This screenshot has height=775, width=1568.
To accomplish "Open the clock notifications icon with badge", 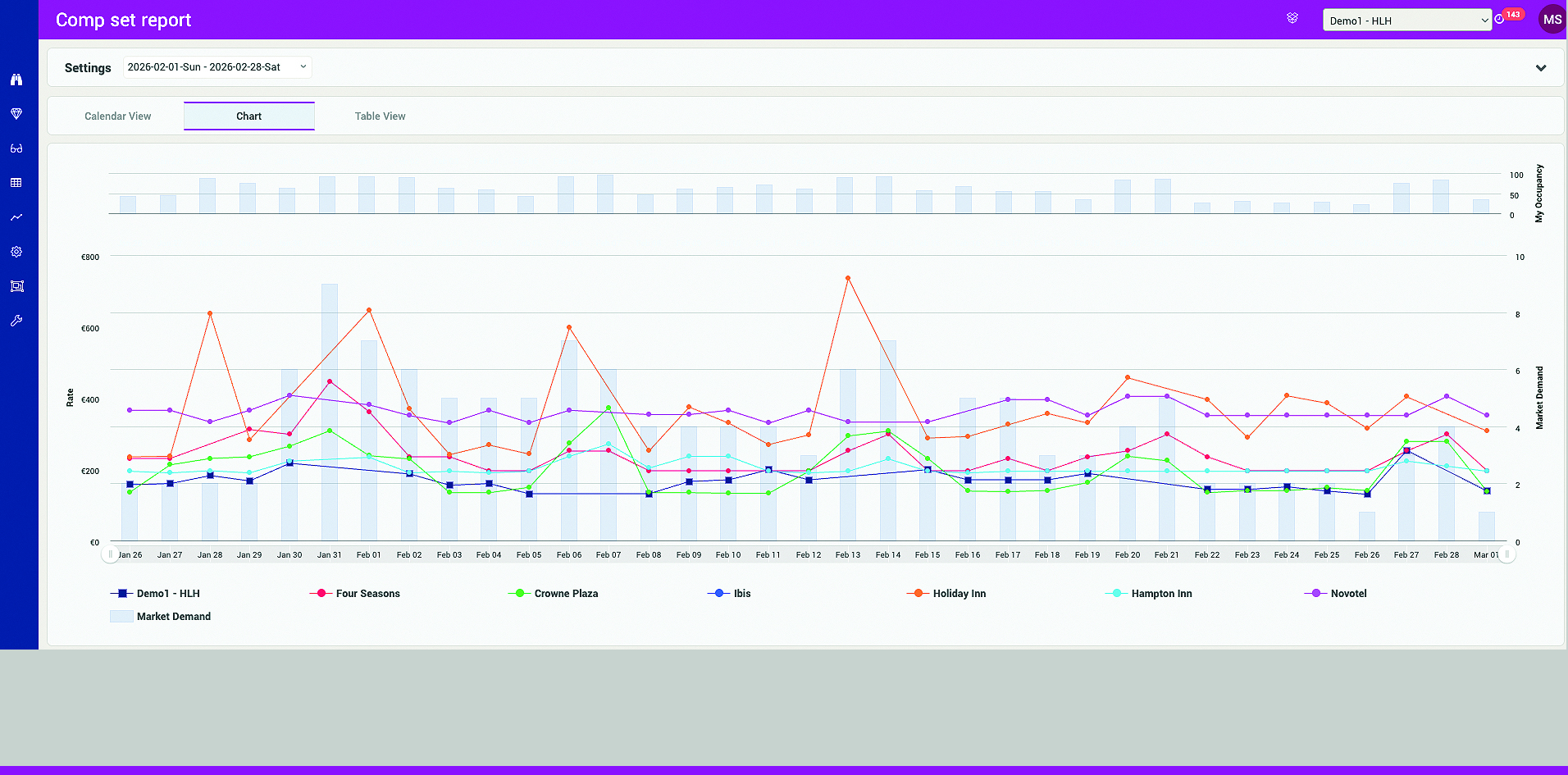I will (1499, 19).
